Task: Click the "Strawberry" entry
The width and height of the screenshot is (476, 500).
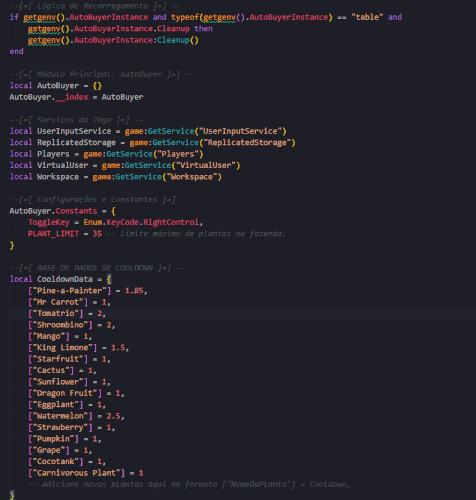Action: tap(72, 427)
